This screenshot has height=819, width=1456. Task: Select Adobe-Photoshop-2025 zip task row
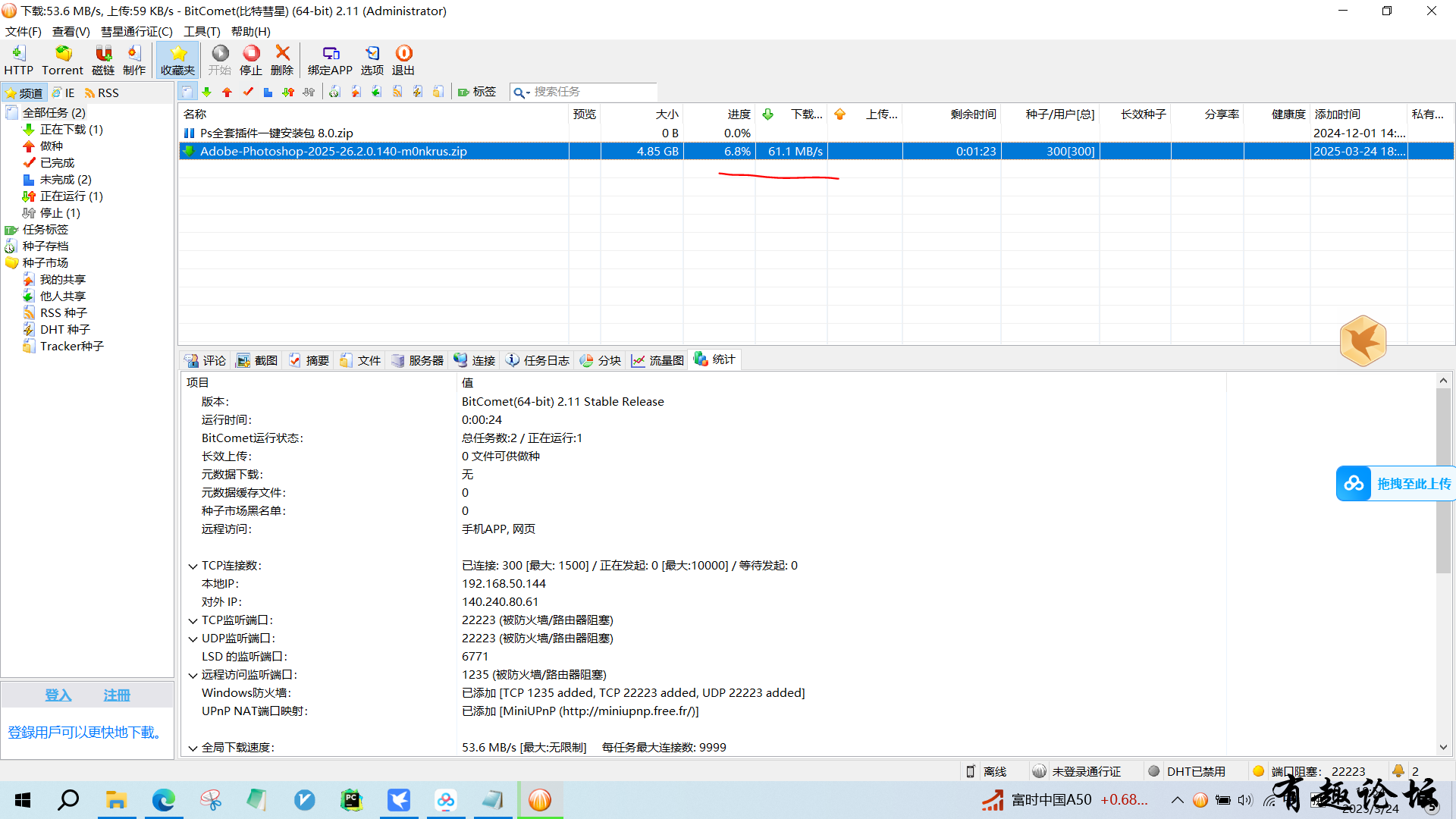click(x=816, y=151)
